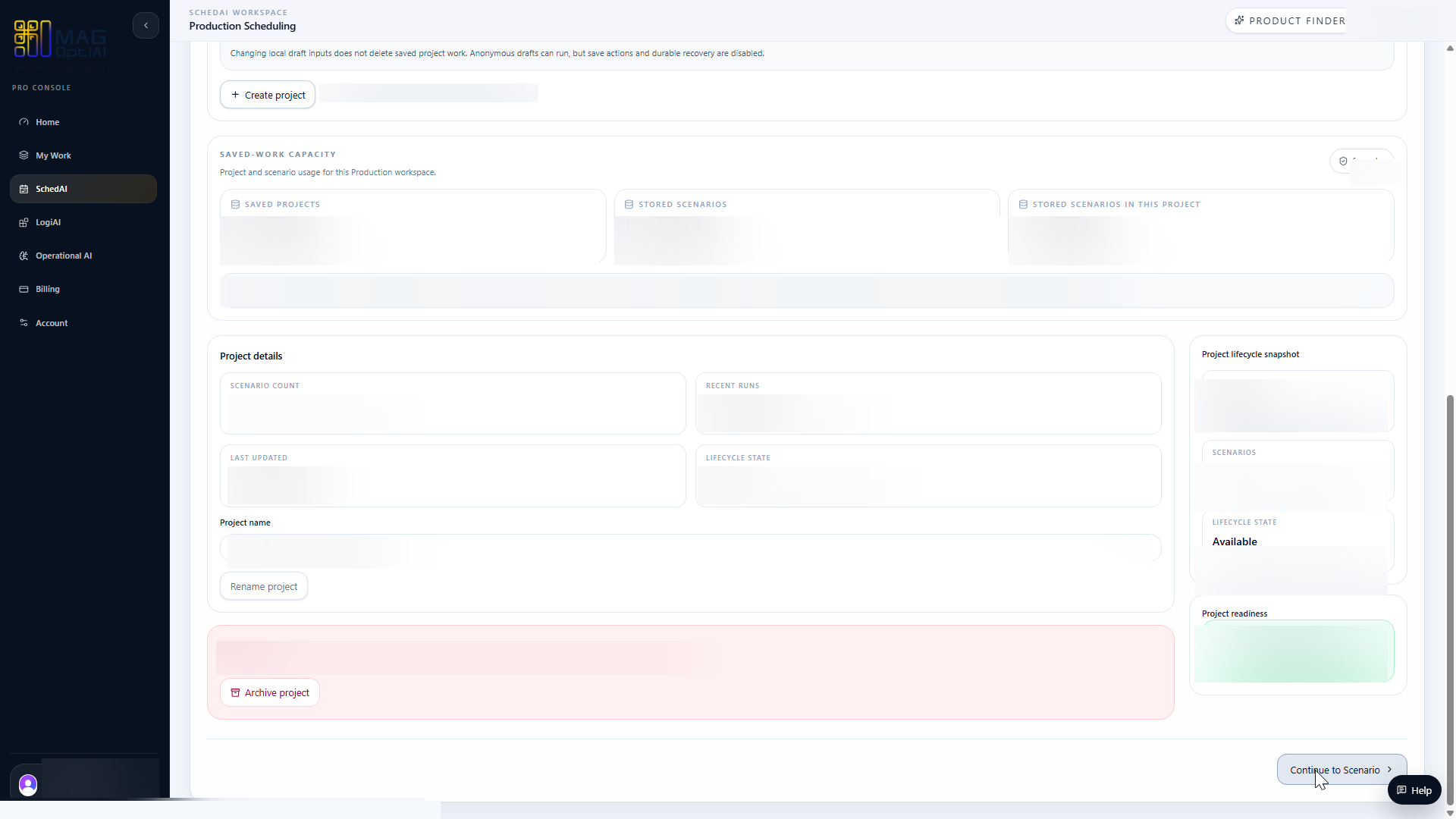Screen dimensions: 1456x819
Task: Open Home from the sidebar
Action: coord(83,122)
